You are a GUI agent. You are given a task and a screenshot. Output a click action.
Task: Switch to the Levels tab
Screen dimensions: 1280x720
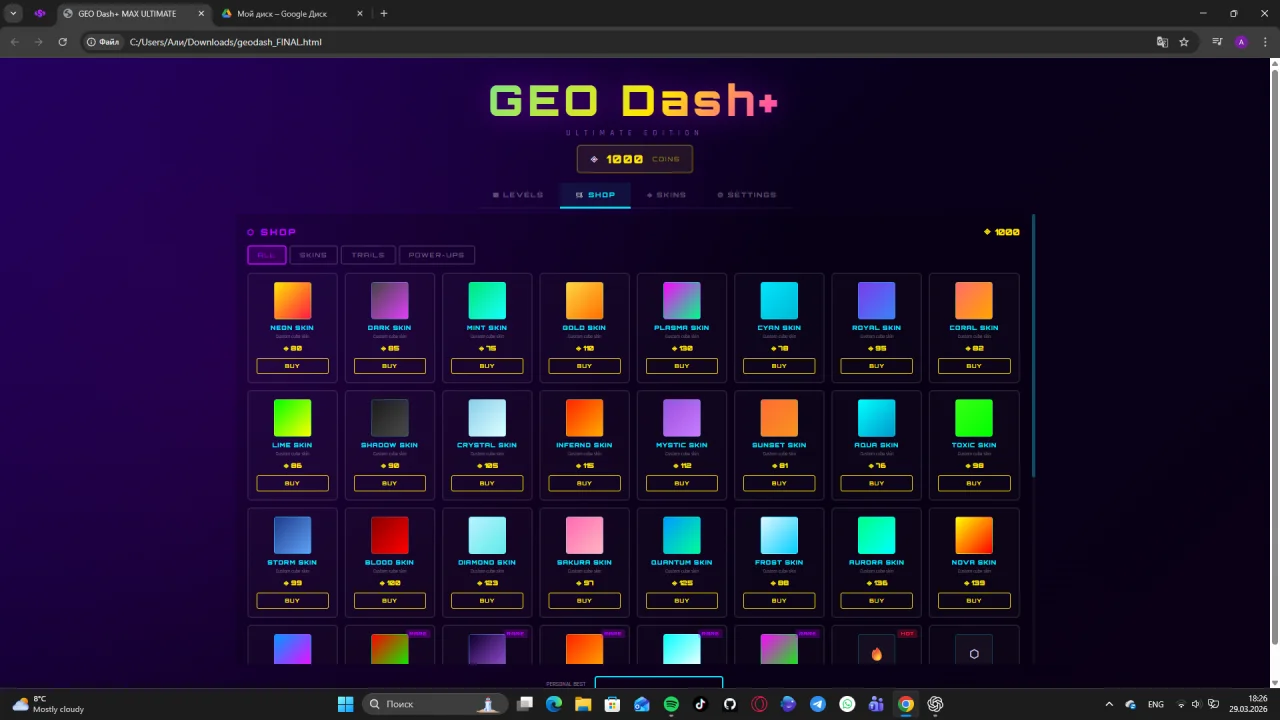(518, 195)
